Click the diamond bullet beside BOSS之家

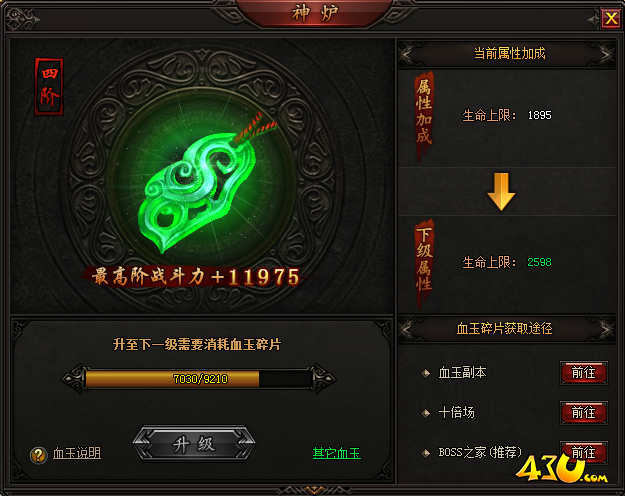pos(426,453)
